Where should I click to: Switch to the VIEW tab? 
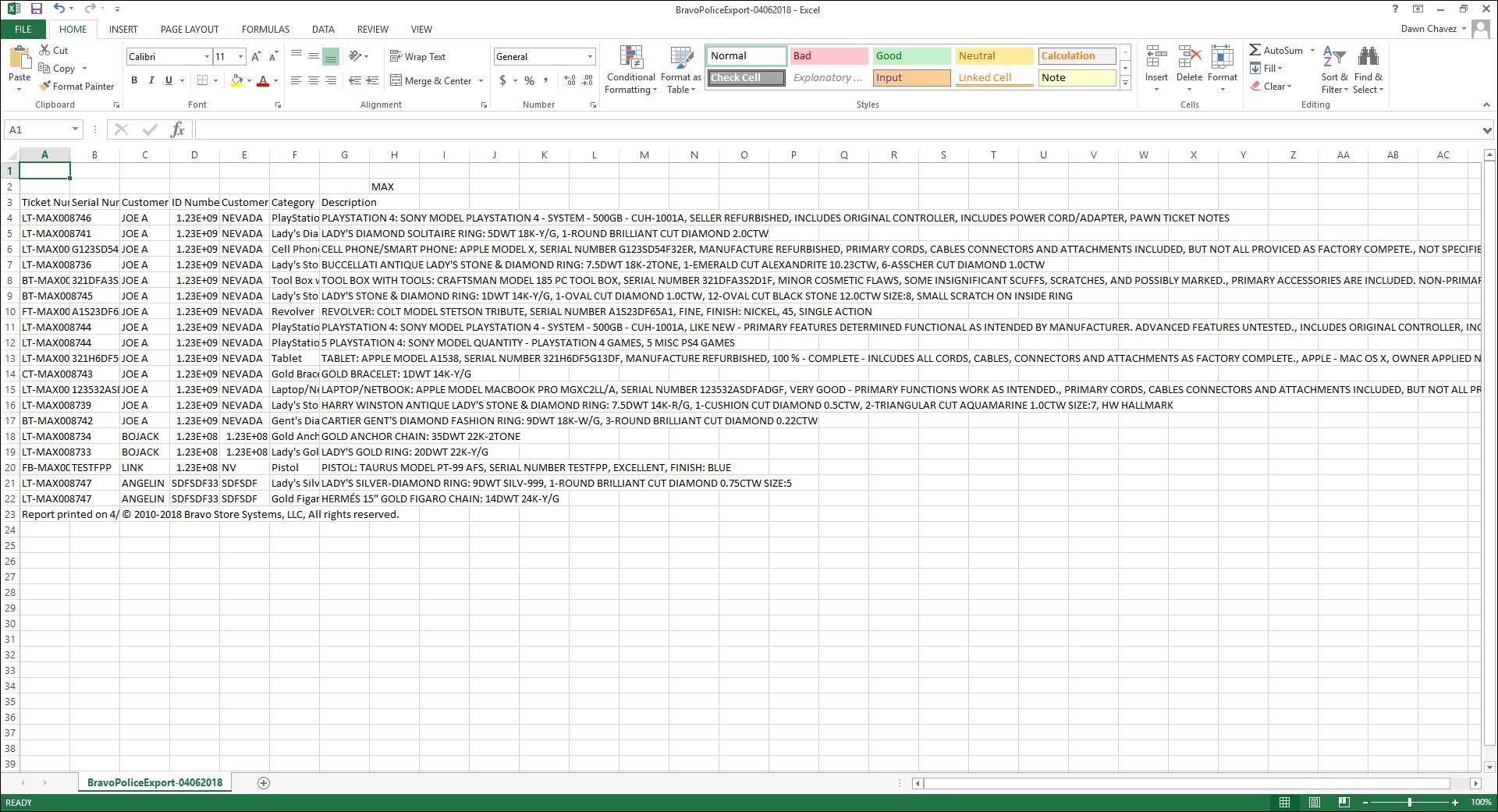421,29
